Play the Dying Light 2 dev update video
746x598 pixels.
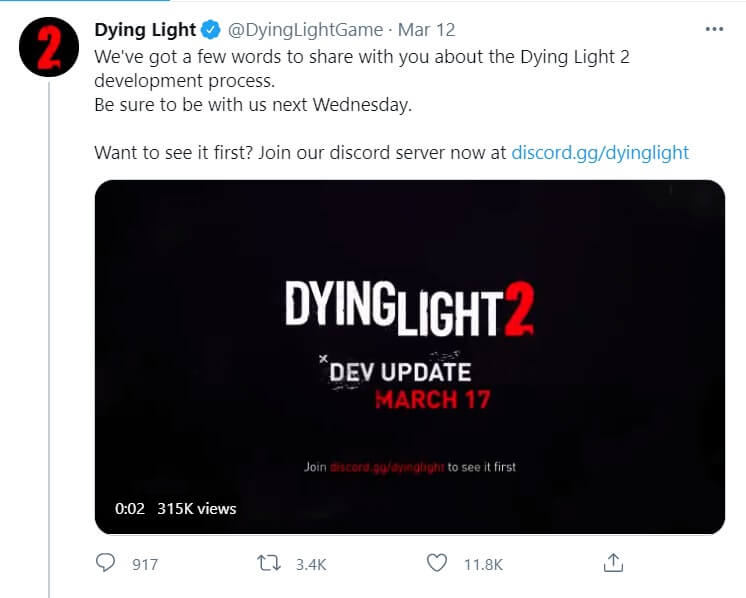(x=409, y=357)
